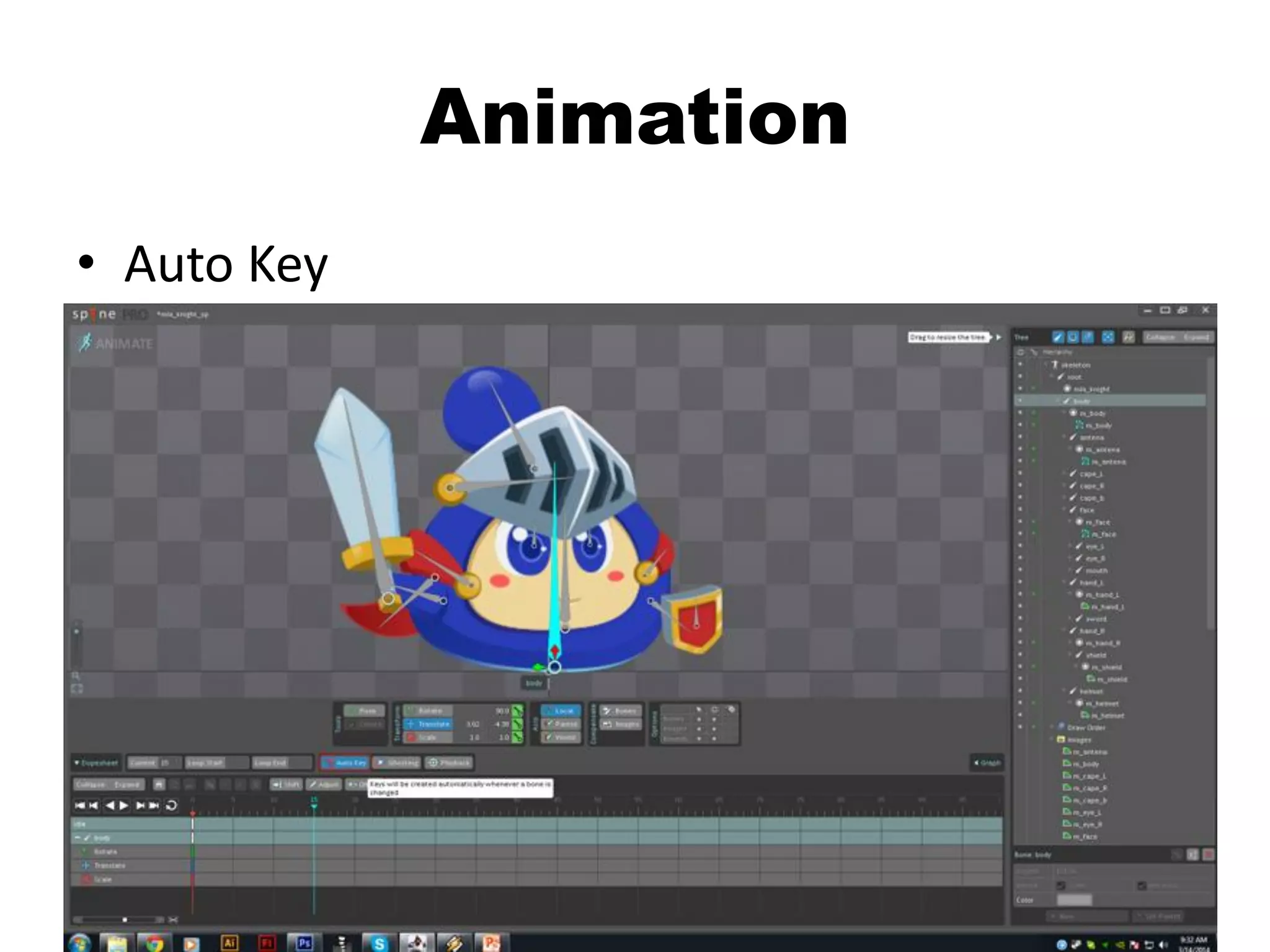Image resolution: width=1270 pixels, height=952 pixels.
Task: Click the Illustrator icon in taskbar
Action: (229, 943)
